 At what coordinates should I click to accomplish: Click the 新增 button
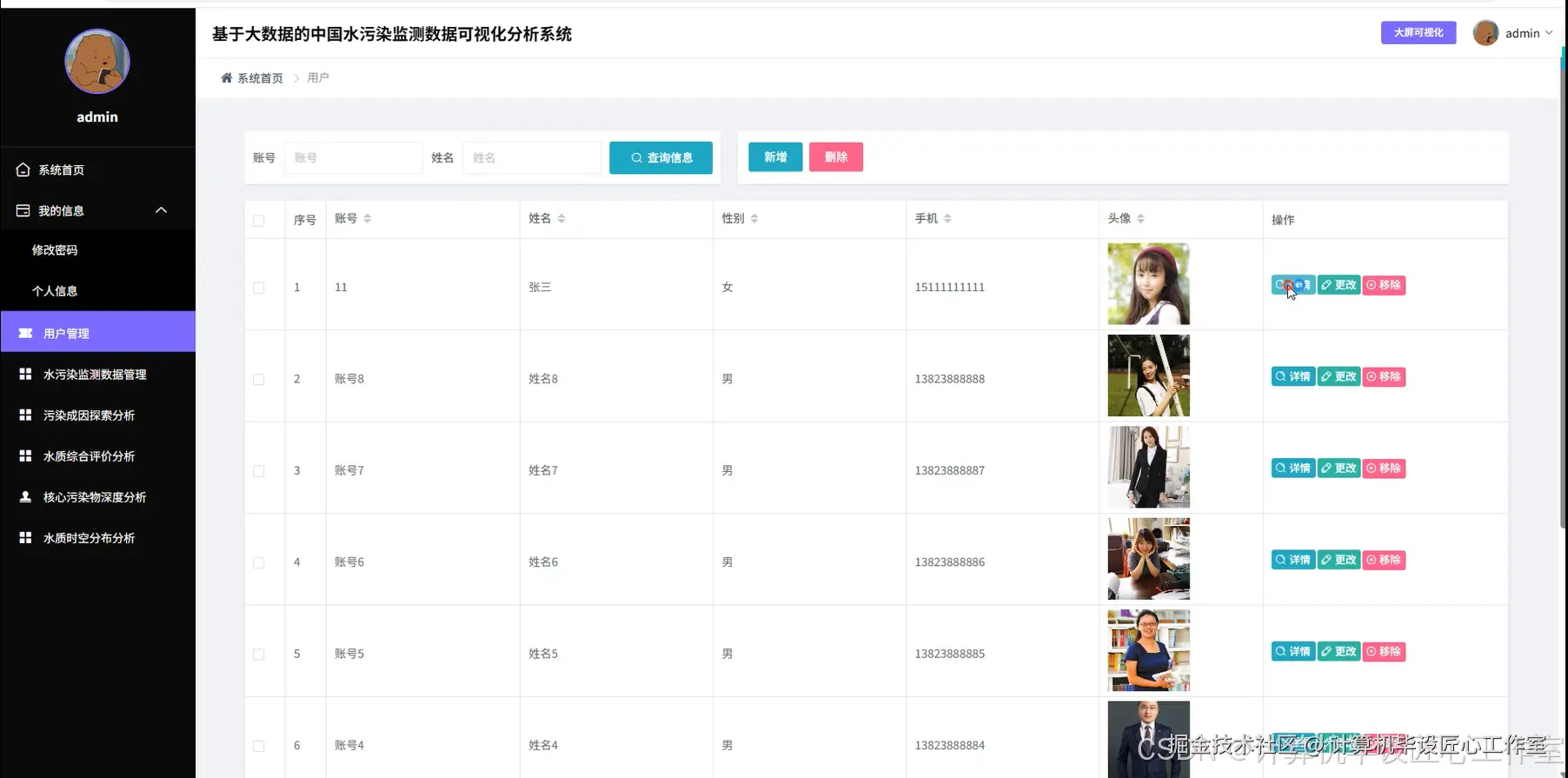pyautogui.click(x=775, y=157)
